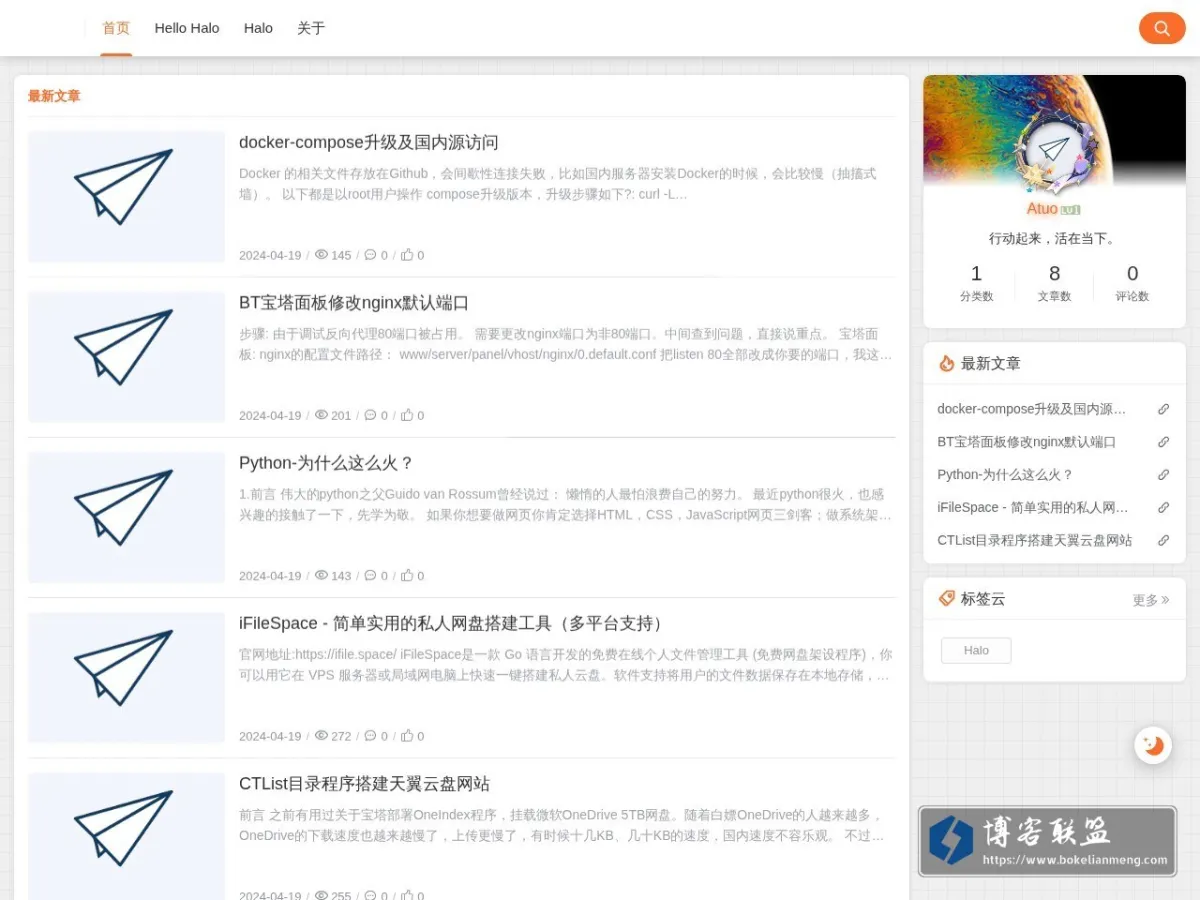Click the docker-compose article paper plane thumbnail
This screenshot has height=900, width=1200.
[x=126, y=196]
